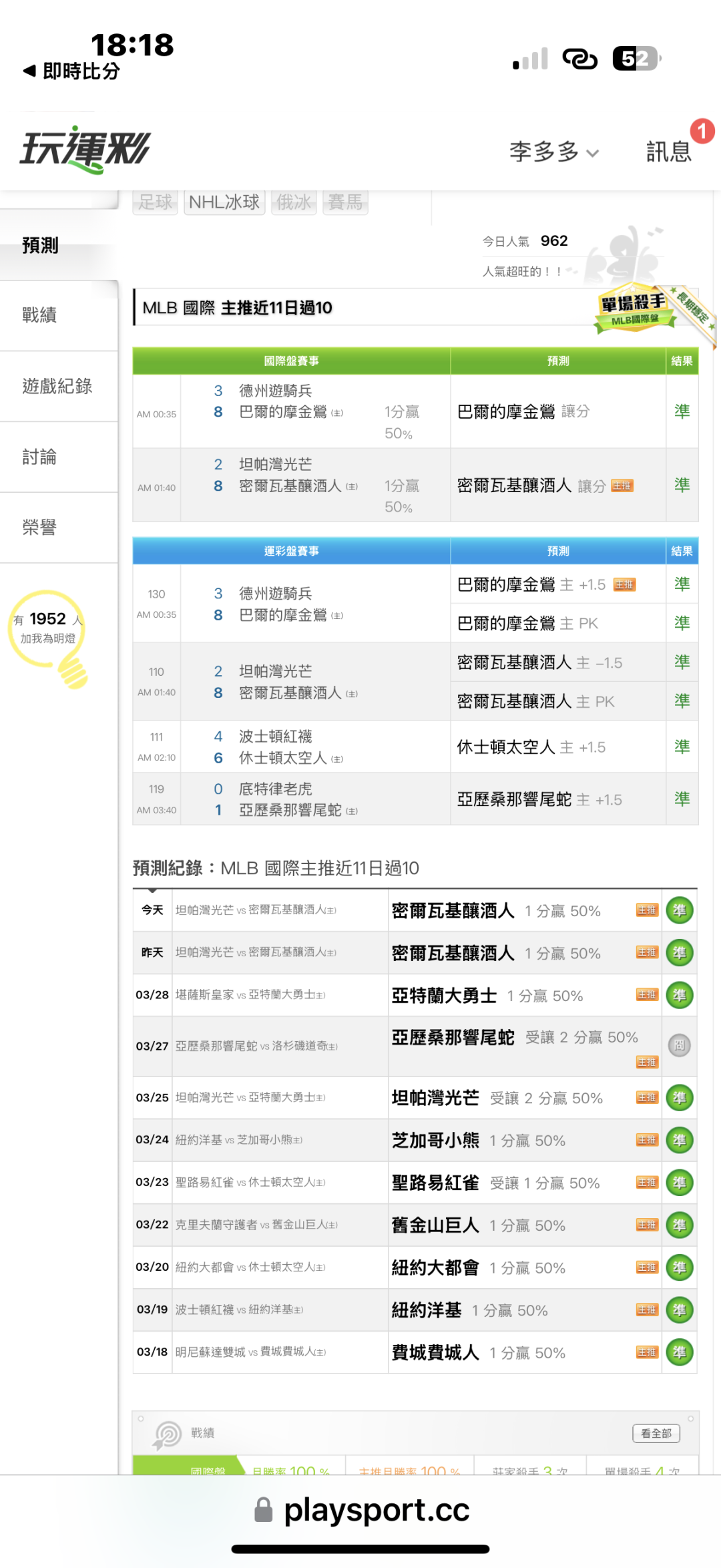The image size is (721, 1568).
Task: Tap the 主推 tag in 03/18 record row
Action: click(647, 1352)
